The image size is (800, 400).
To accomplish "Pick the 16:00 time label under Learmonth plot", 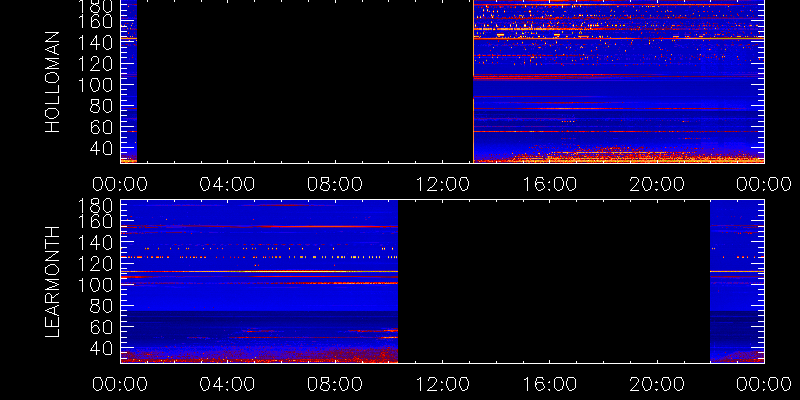I will pyautogui.click(x=549, y=384).
